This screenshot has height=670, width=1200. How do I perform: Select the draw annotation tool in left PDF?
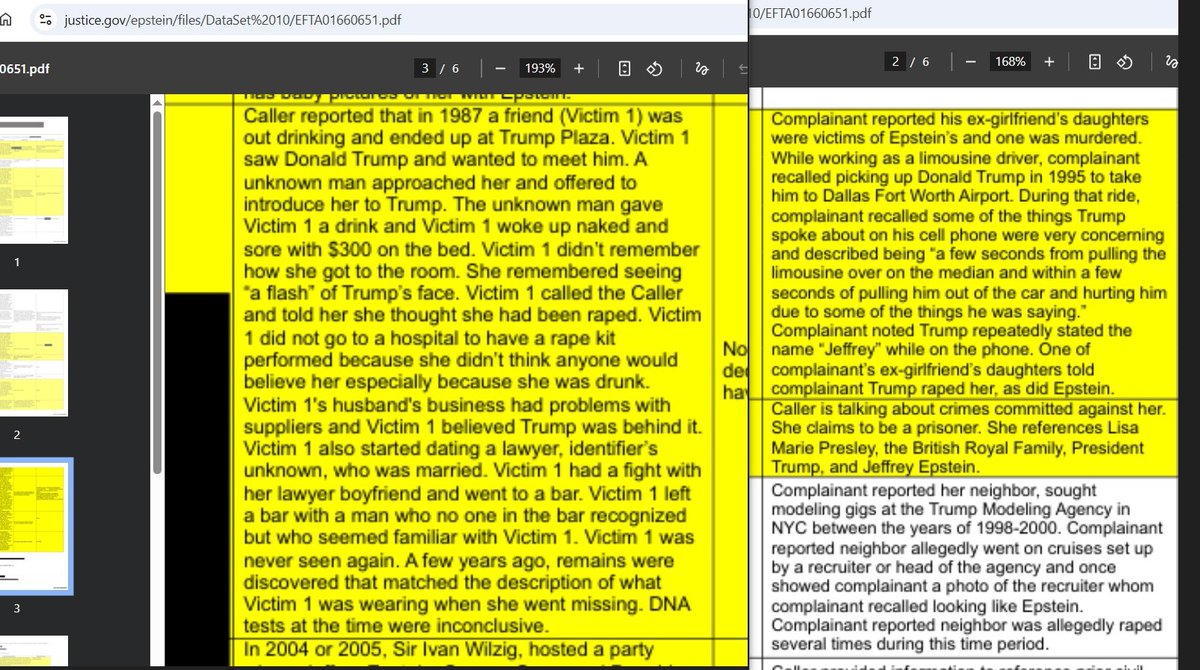(x=701, y=68)
